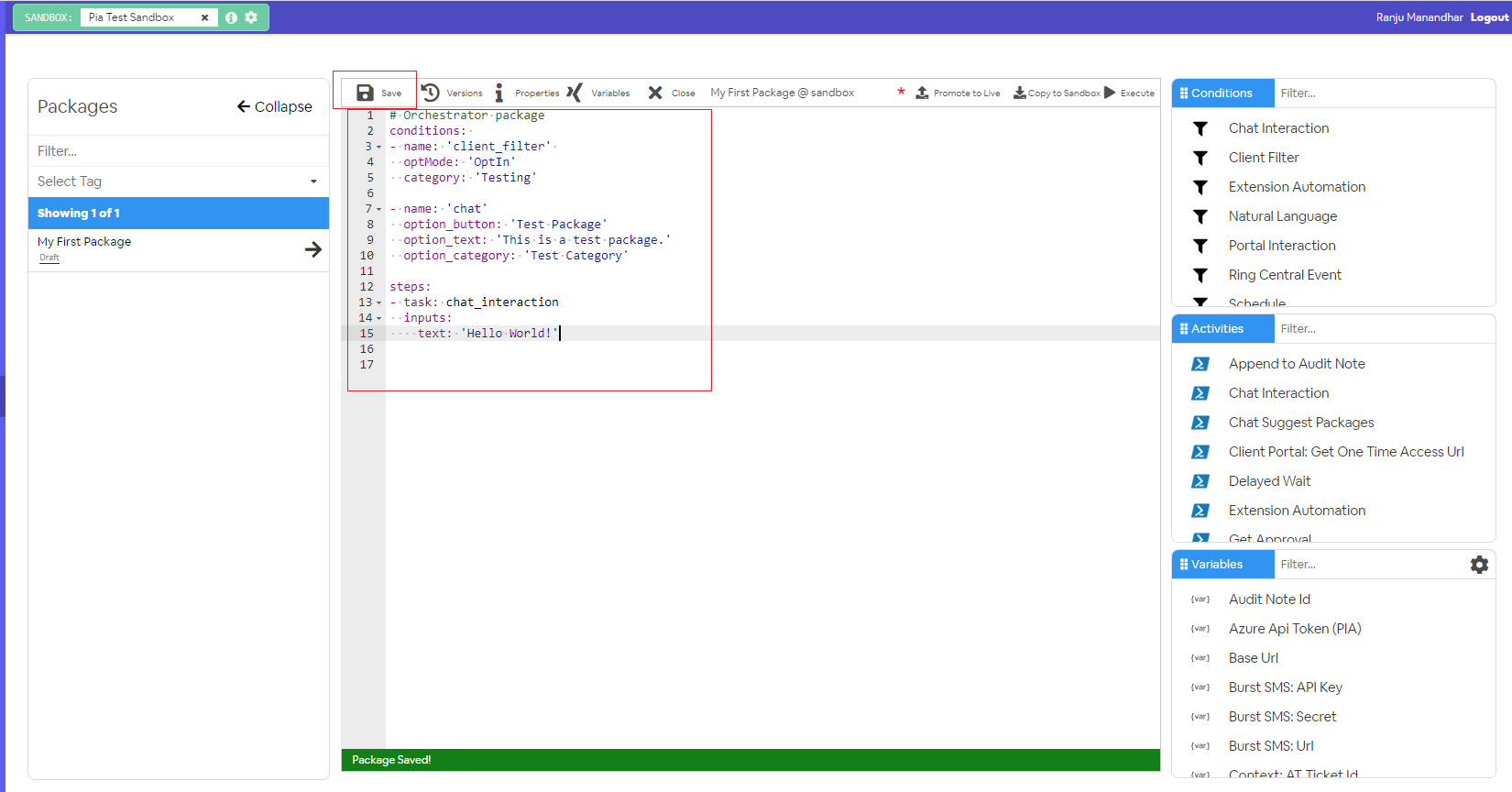The height and width of the screenshot is (792, 1512).
Task: Click the Chat Interaction activity
Action: pyautogui.click(x=1278, y=393)
